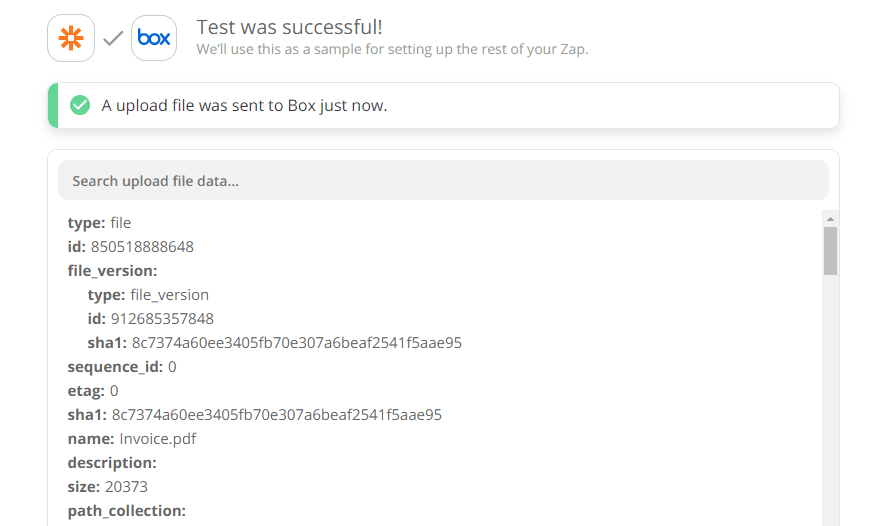Viewport: 887px width, 526px height.
Task: Click the etag field row
Action: (x=93, y=391)
